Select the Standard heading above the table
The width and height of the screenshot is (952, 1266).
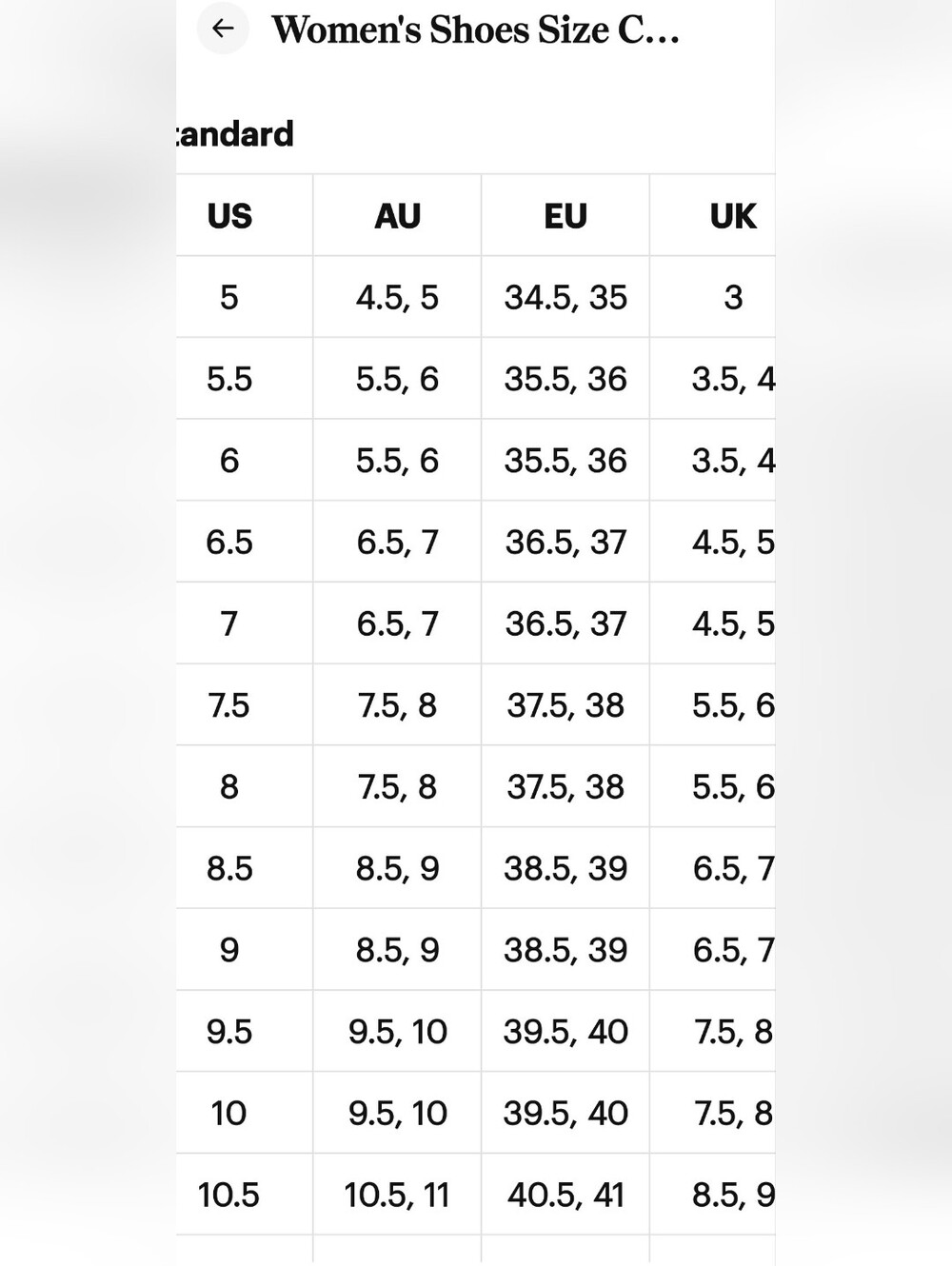(235, 134)
